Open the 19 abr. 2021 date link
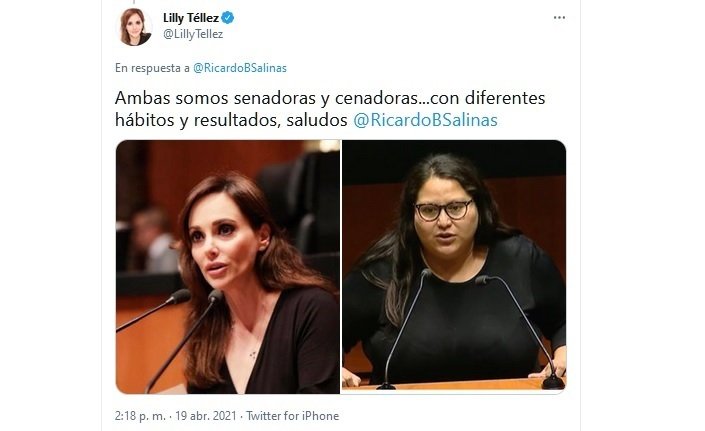705x431 pixels. [x=206, y=416]
